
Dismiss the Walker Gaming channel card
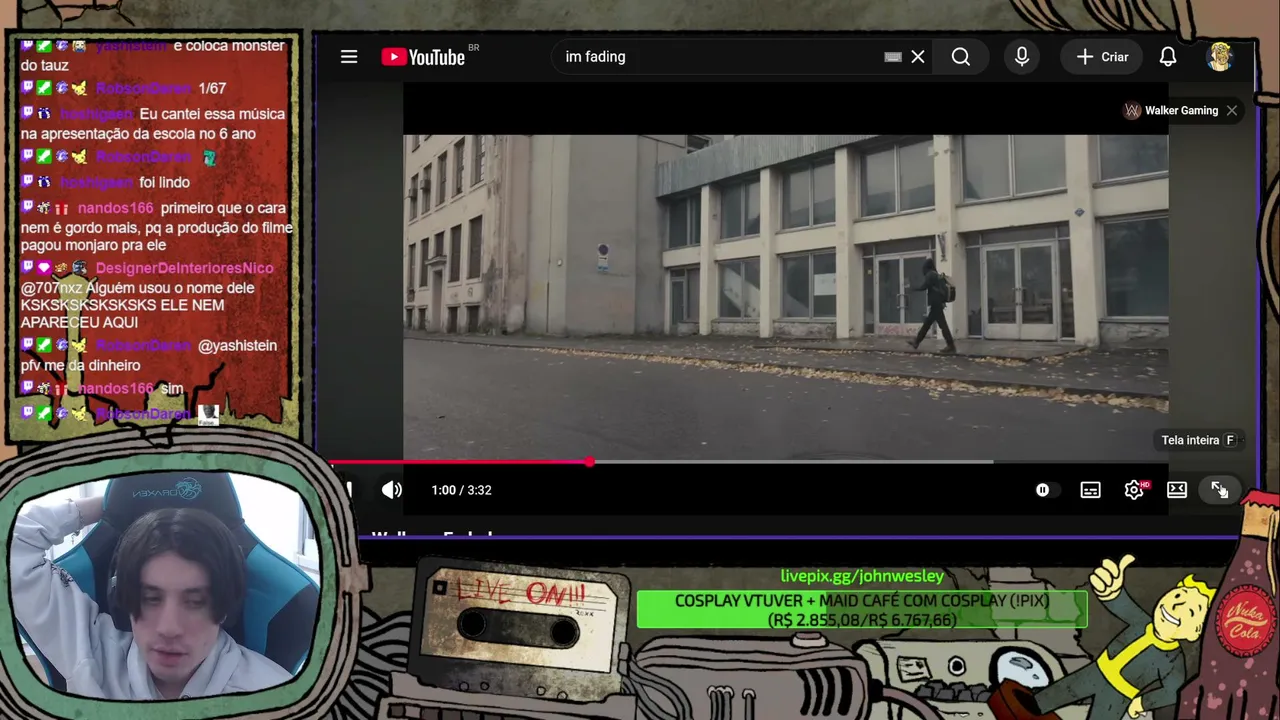1232,111
